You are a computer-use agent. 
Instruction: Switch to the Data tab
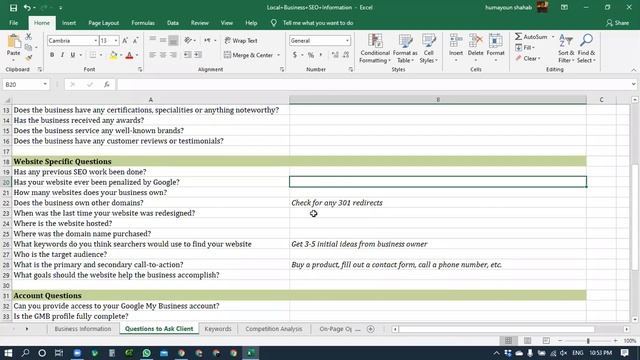pyautogui.click(x=173, y=23)
